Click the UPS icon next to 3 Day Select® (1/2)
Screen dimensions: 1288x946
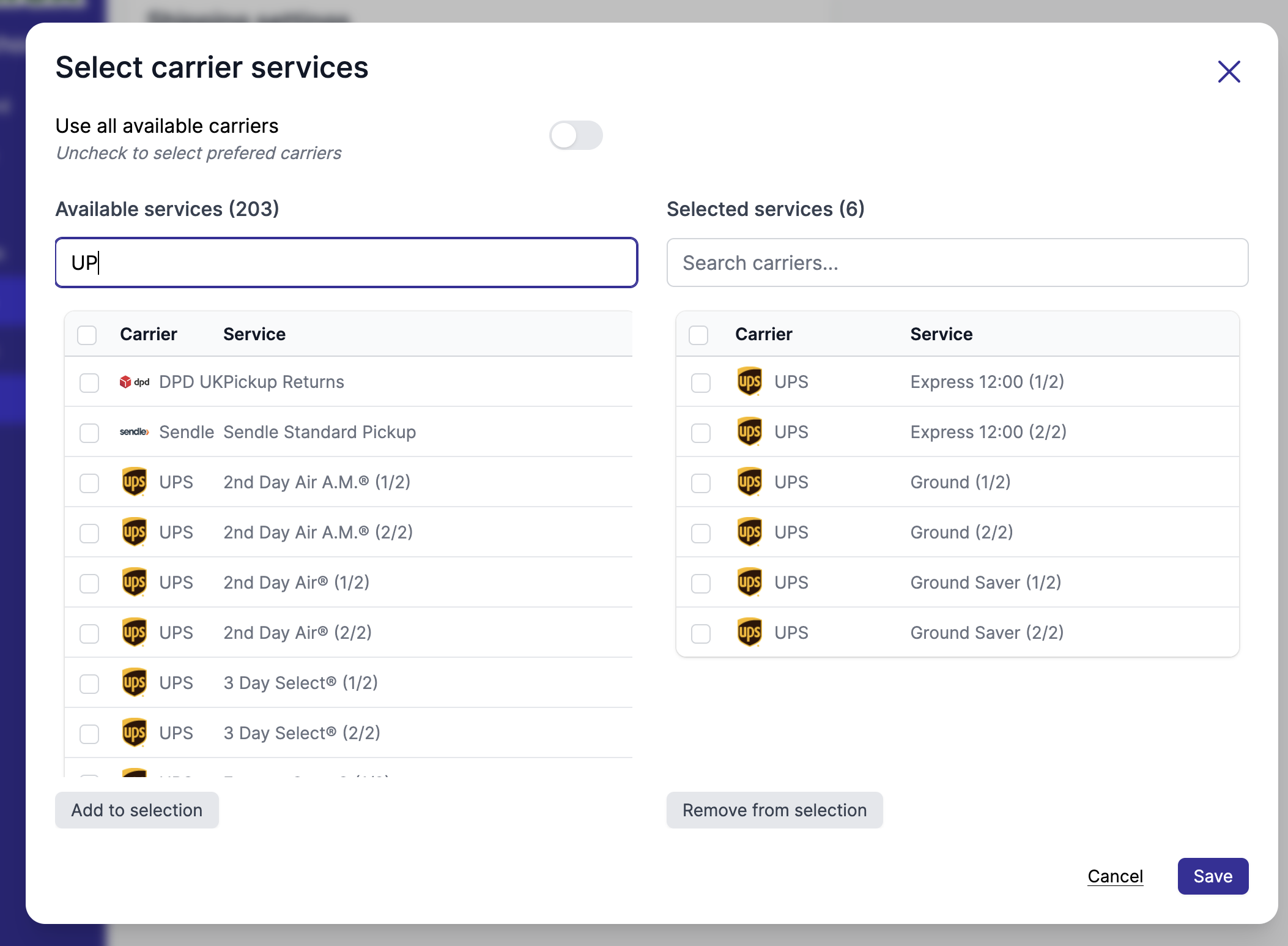pyautogui.click(x=134, y=682)
